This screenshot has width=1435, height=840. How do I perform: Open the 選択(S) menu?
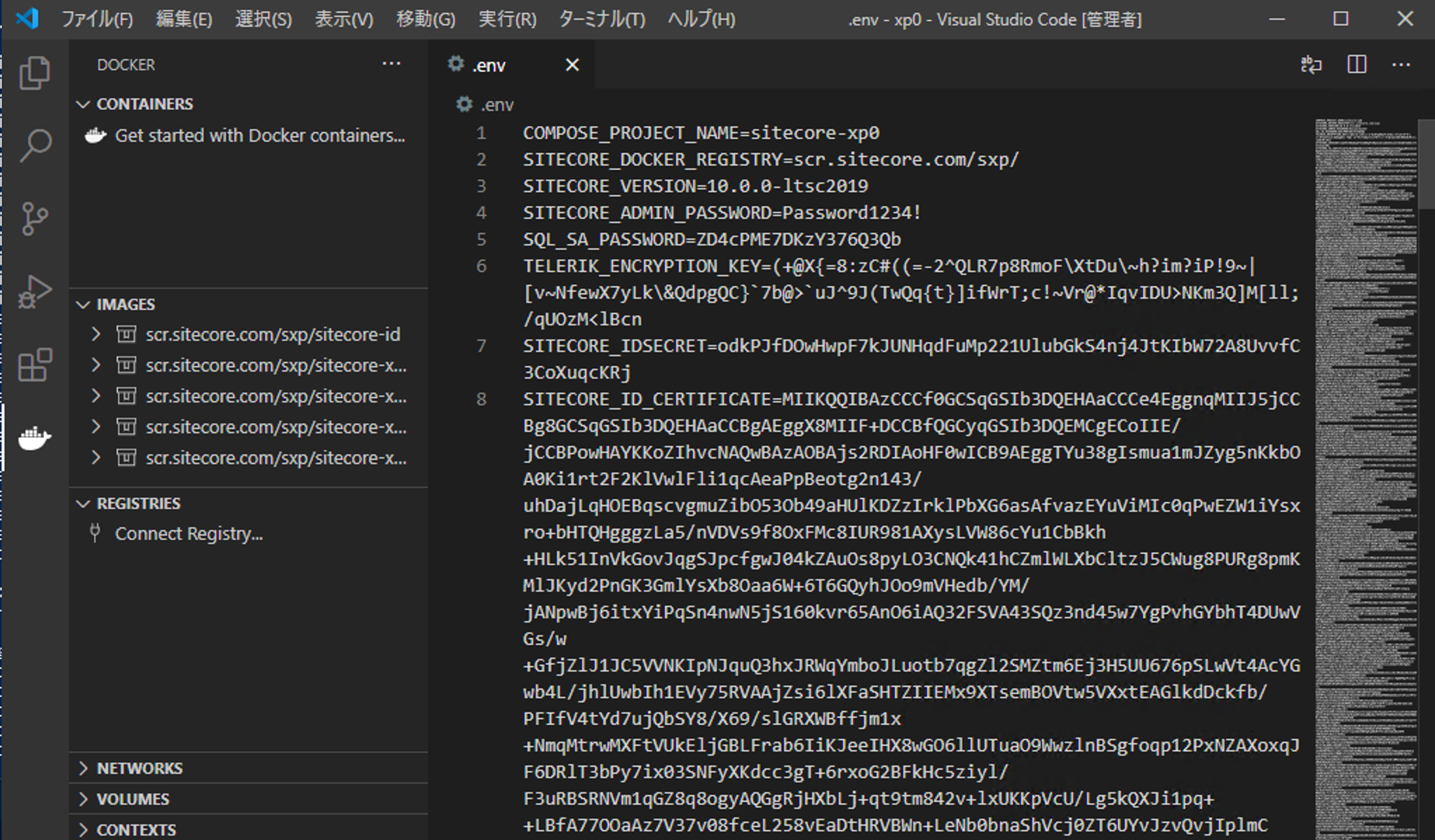pos(263,19)
